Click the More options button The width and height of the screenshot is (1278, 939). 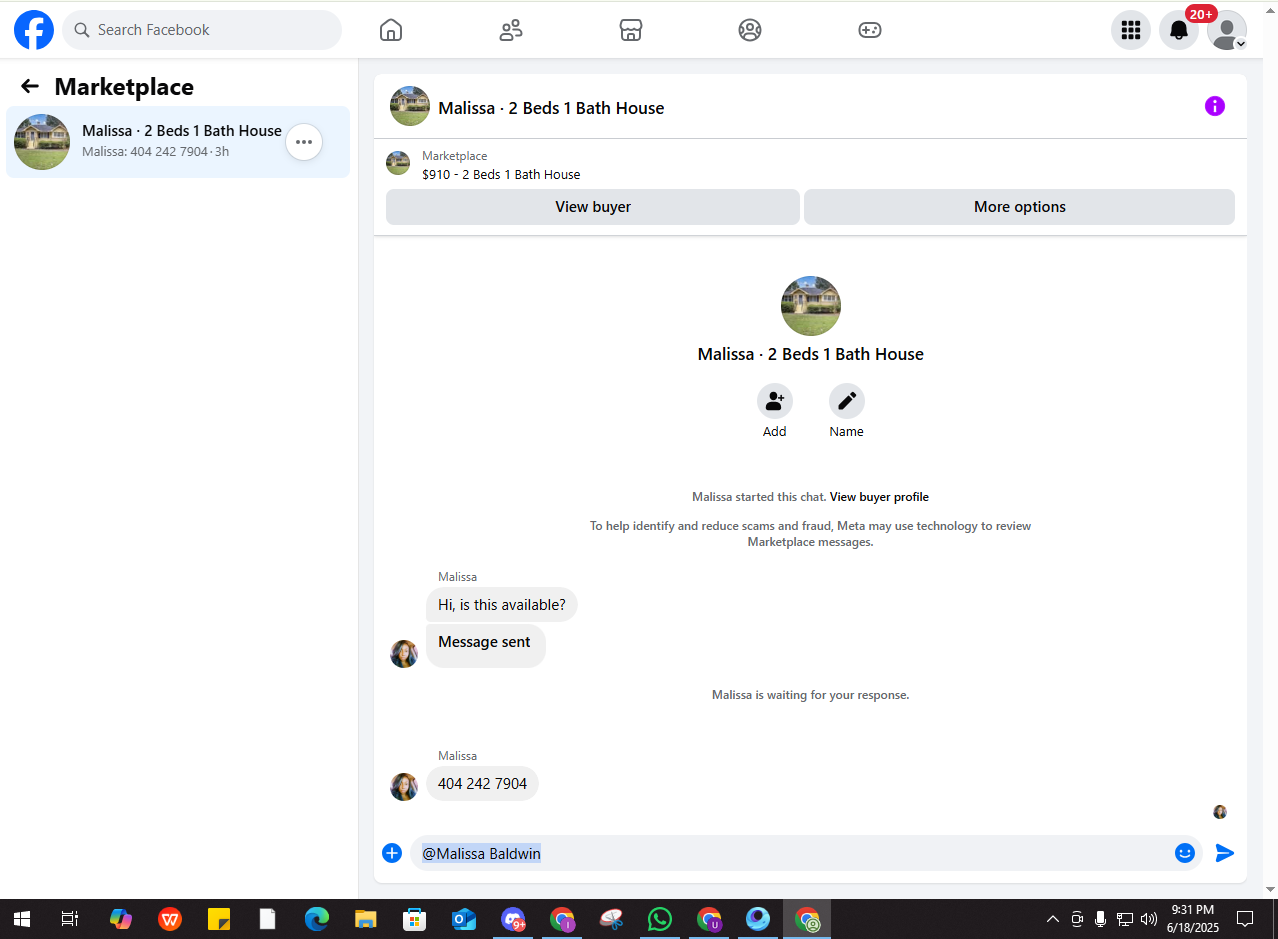point(1019,207)
